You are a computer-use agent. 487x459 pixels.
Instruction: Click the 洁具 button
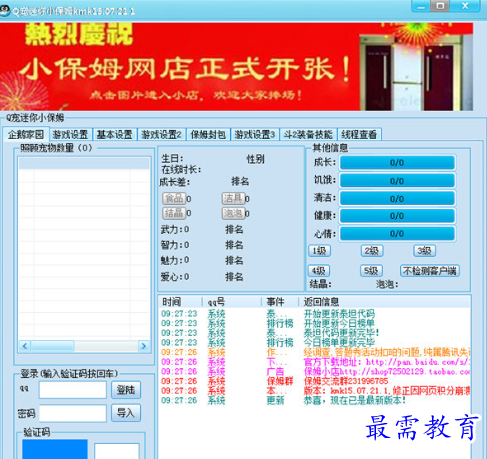tap(233, 198)
